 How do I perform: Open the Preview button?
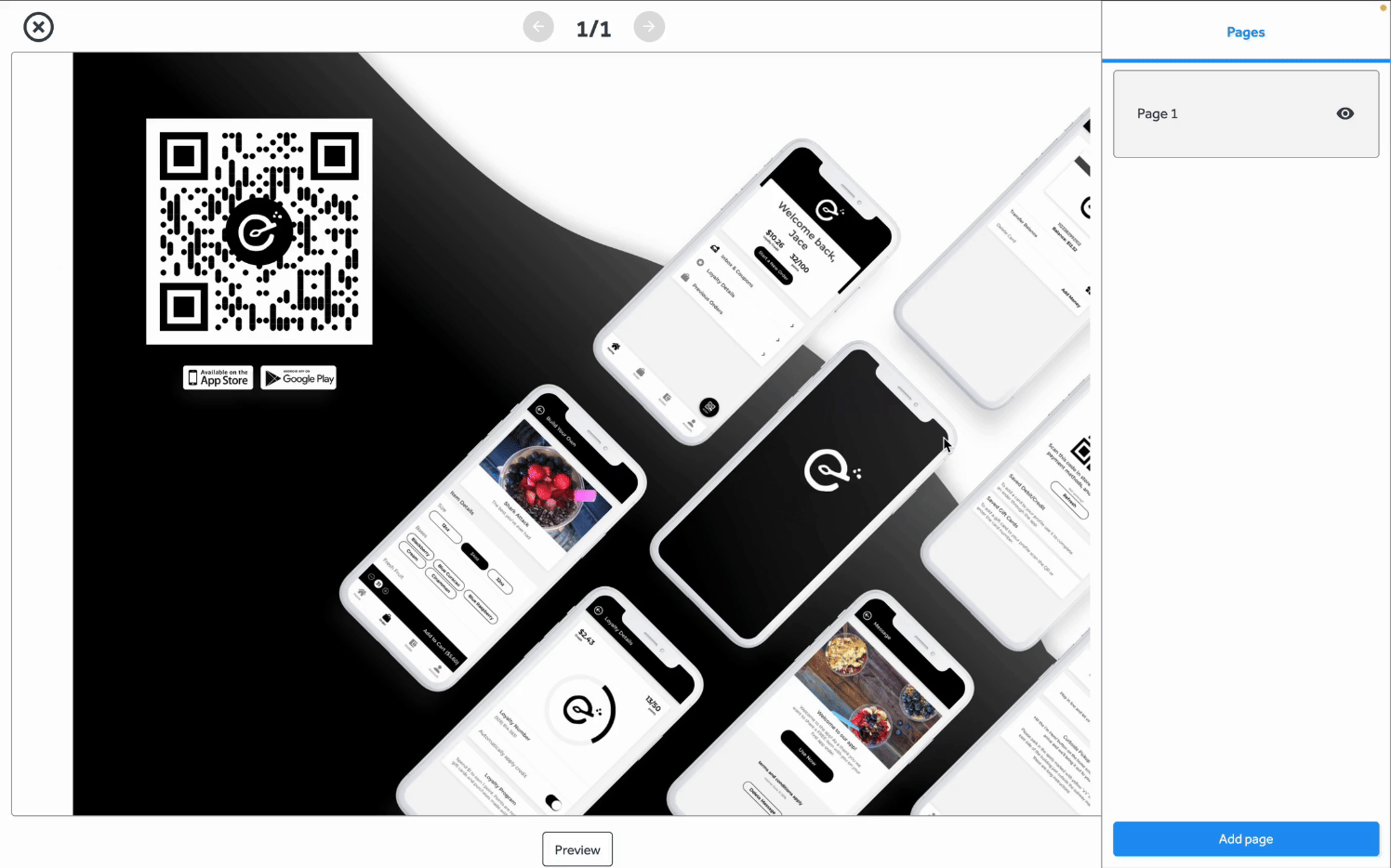[x=577, y=849]
